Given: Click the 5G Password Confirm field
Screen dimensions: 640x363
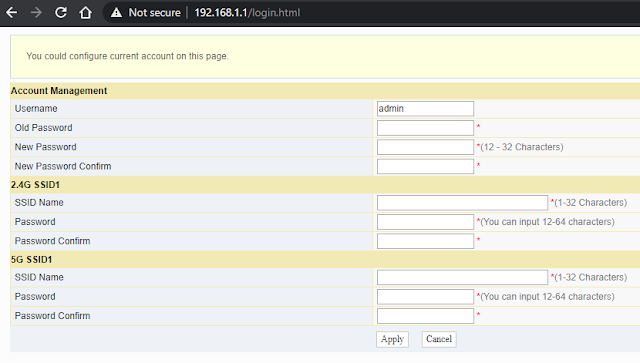Looking at the screenshot, I should pos(425,316).
